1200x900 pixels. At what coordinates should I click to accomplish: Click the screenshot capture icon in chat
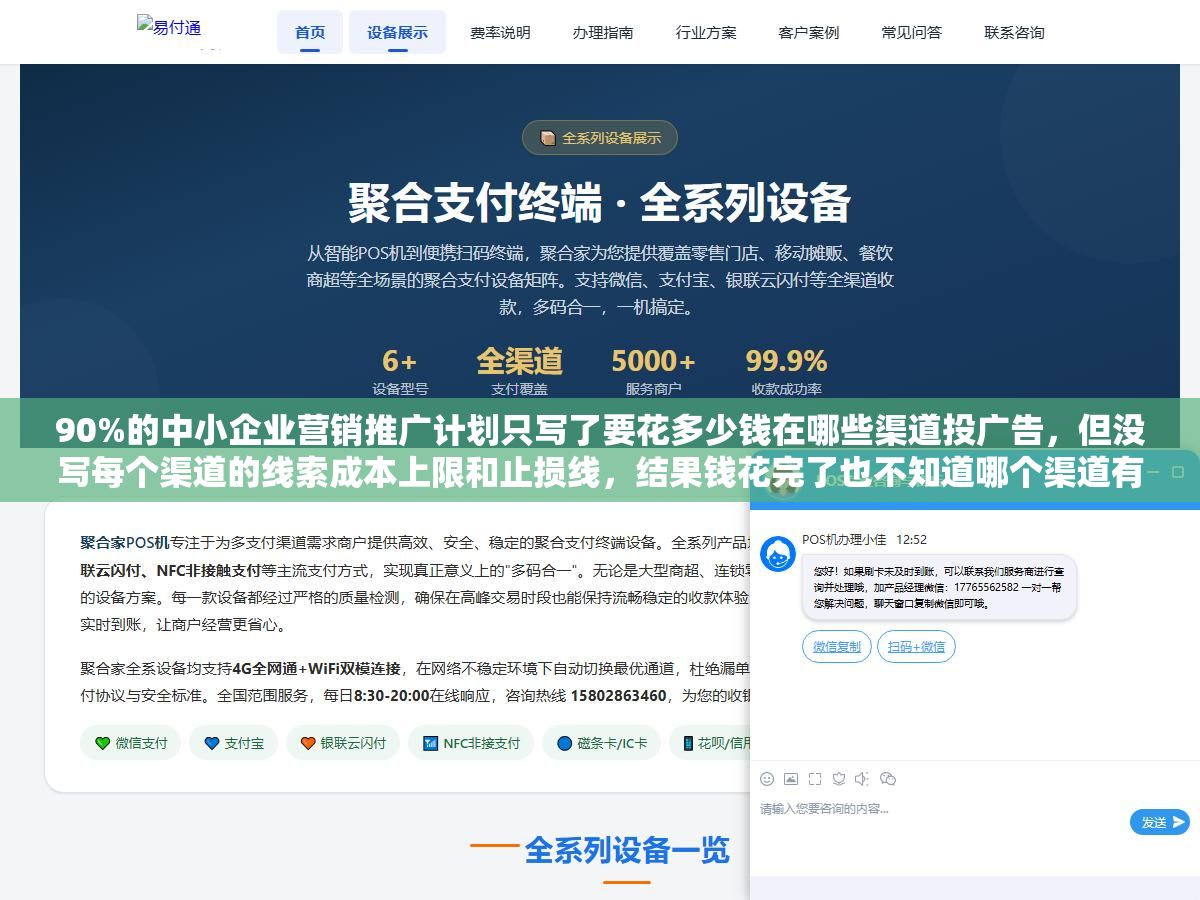(815, 779)
